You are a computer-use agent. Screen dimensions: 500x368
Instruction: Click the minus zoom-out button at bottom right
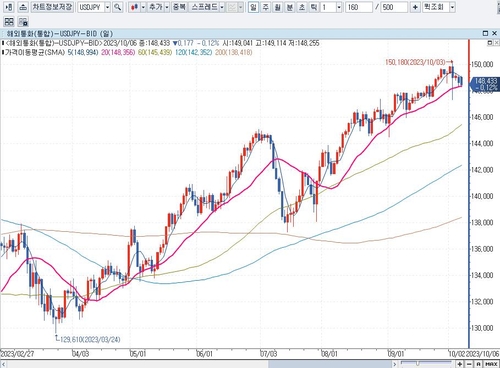coord(469,364)
